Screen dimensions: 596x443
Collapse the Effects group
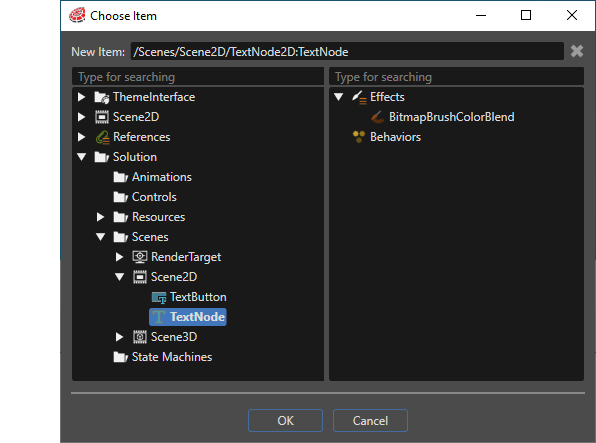click(x=338, y=97)
